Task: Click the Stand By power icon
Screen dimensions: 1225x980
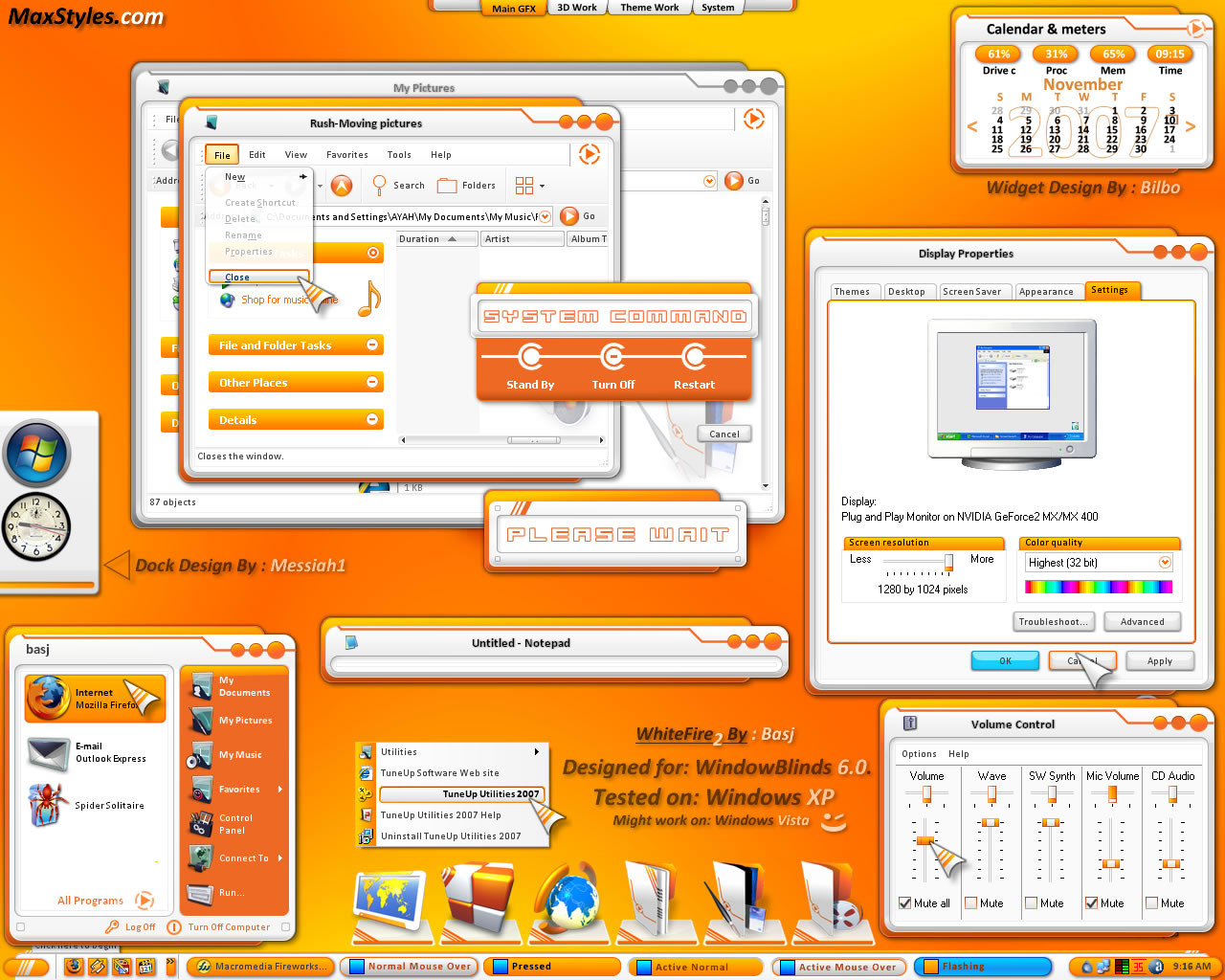Action: point(530,357)
